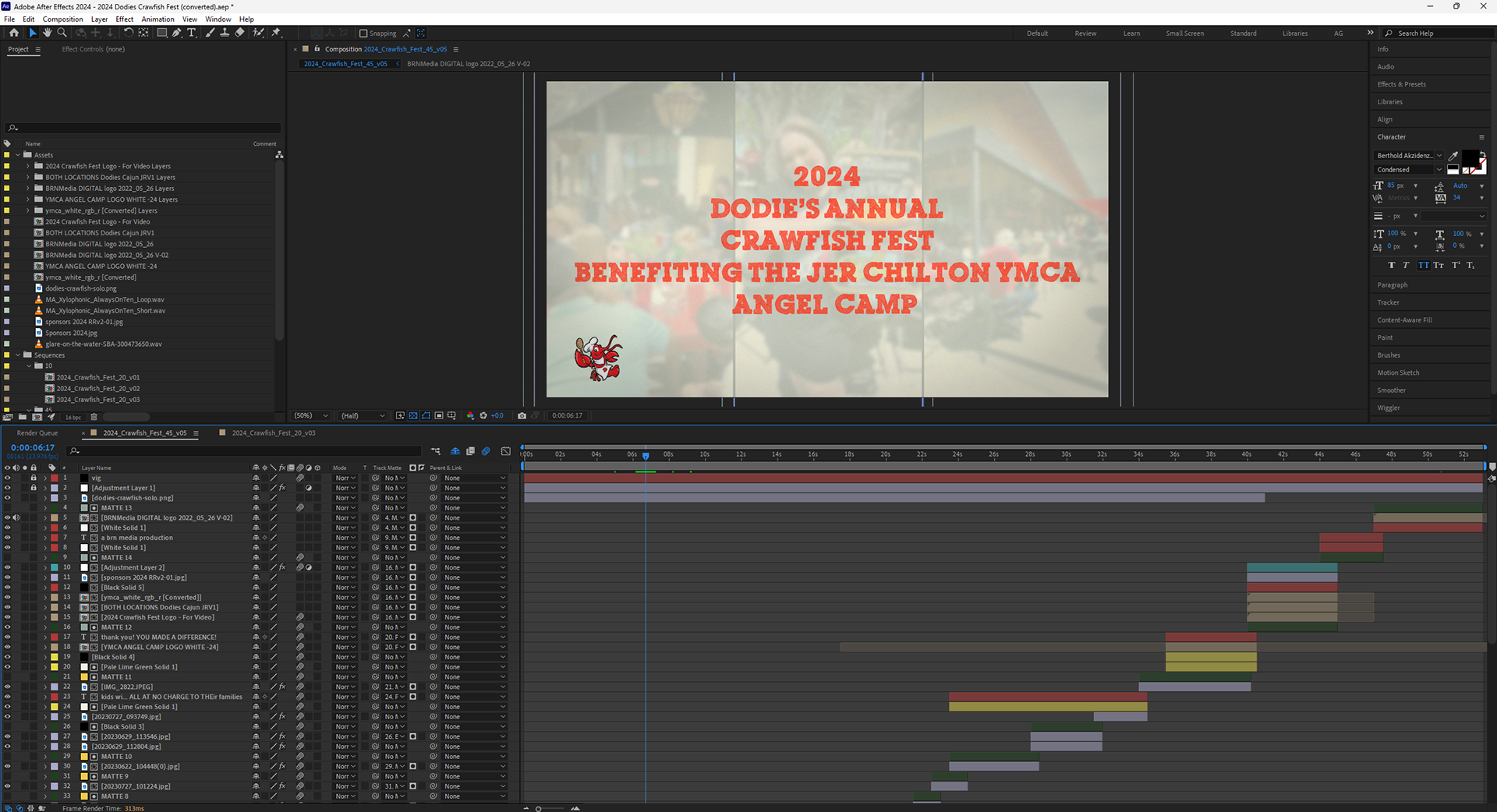Toggle Faux Bold in Character panel
1497x812 pixels.
point(1392,265)
